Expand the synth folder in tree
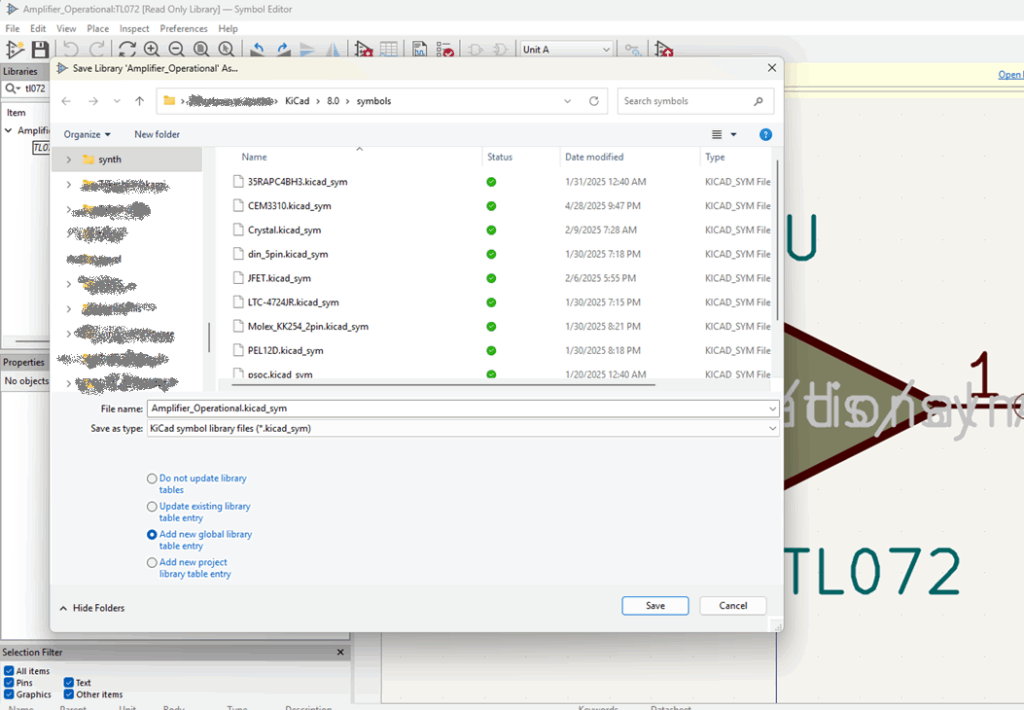Viewport: 1024px width, 710px height. tap(69, 159)
